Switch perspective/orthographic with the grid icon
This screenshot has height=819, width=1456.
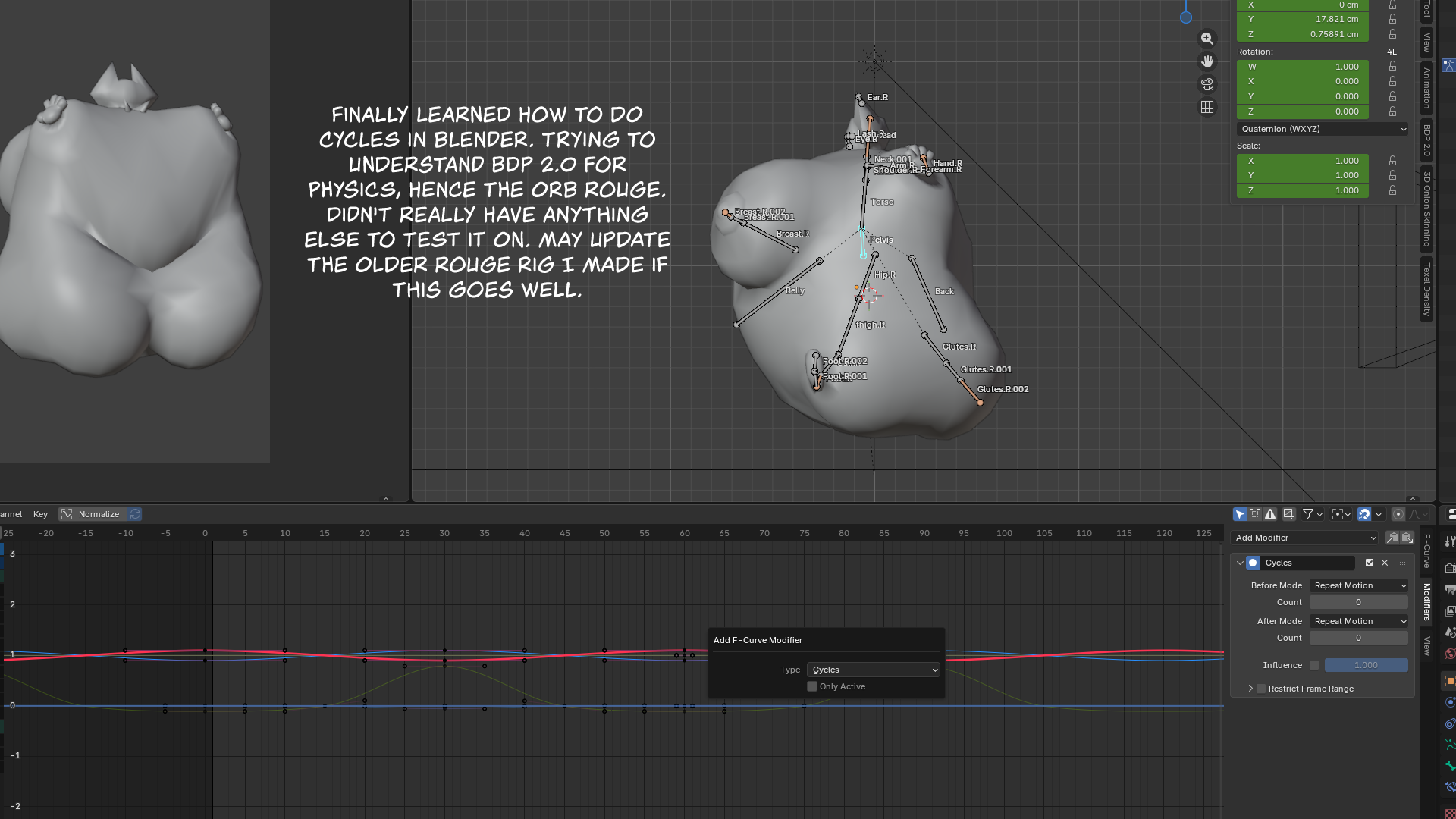(x=1207, y=107)
